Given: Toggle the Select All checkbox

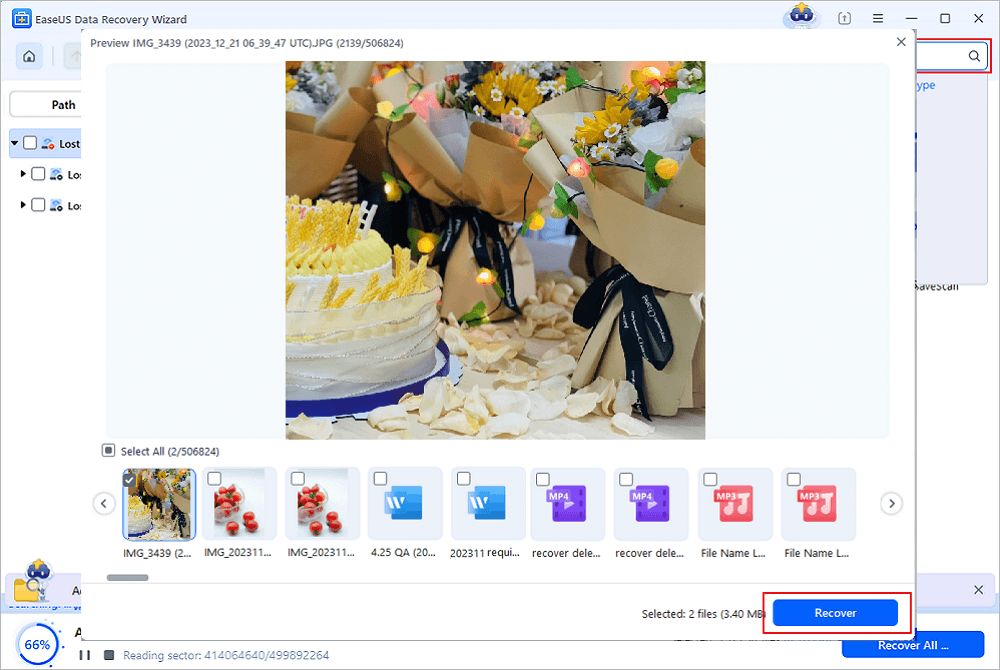Looking at the screenshot, I should click(x=108, y=451).
